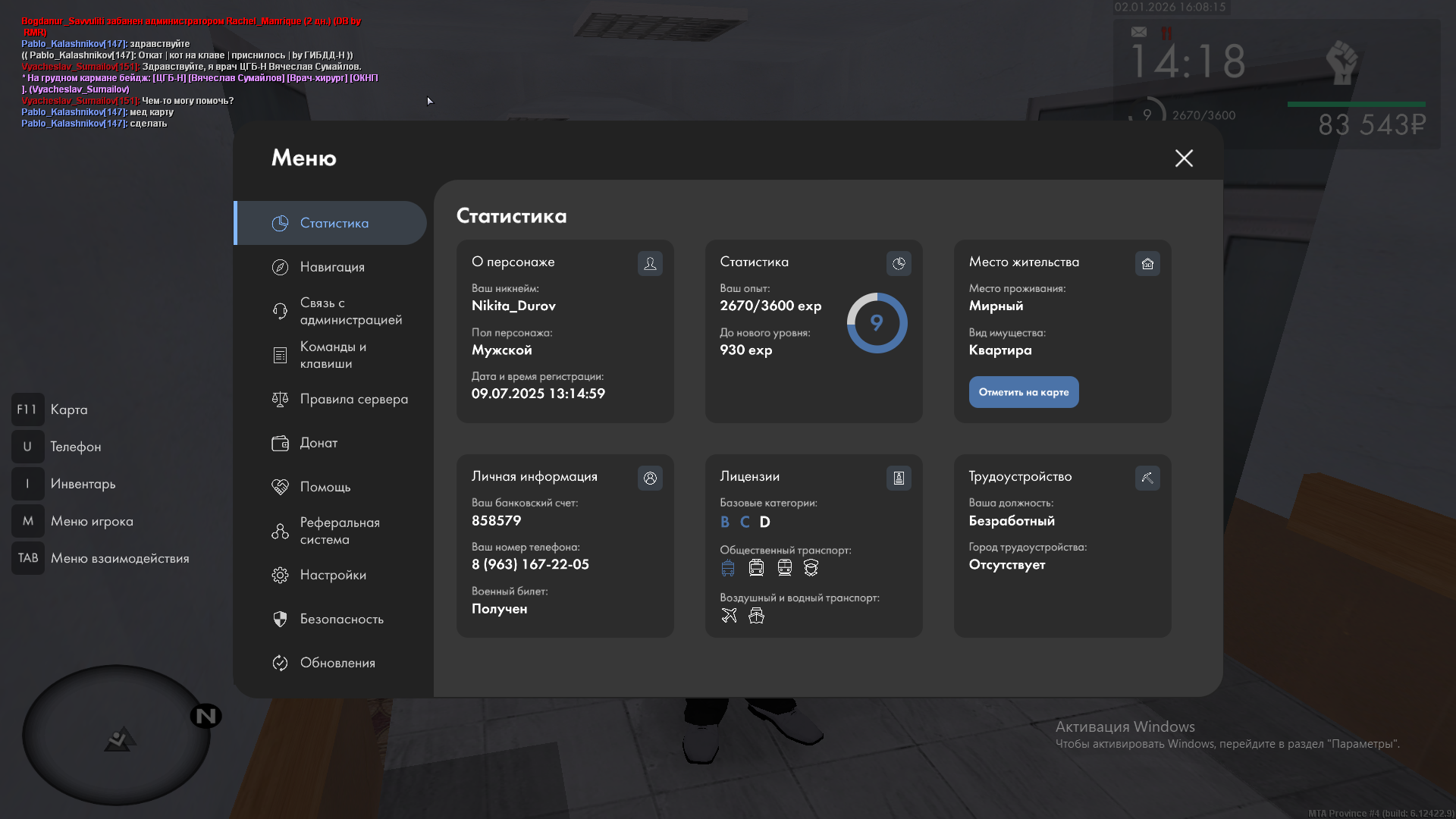Click the level 9 experience progress ring
1456x819 pixels.
coord(877,323)
